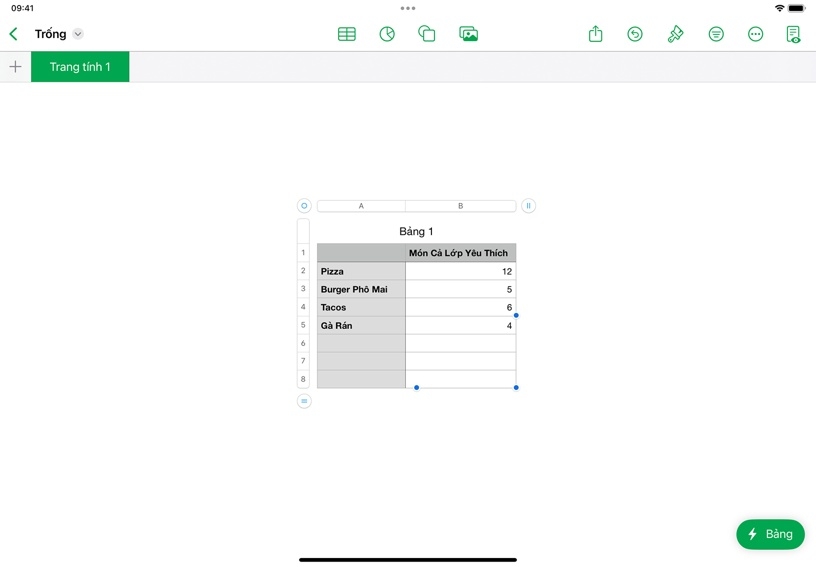Tap the add columns handle
Viewport: 816px width, 567px height.
click(x=528, y=206)
